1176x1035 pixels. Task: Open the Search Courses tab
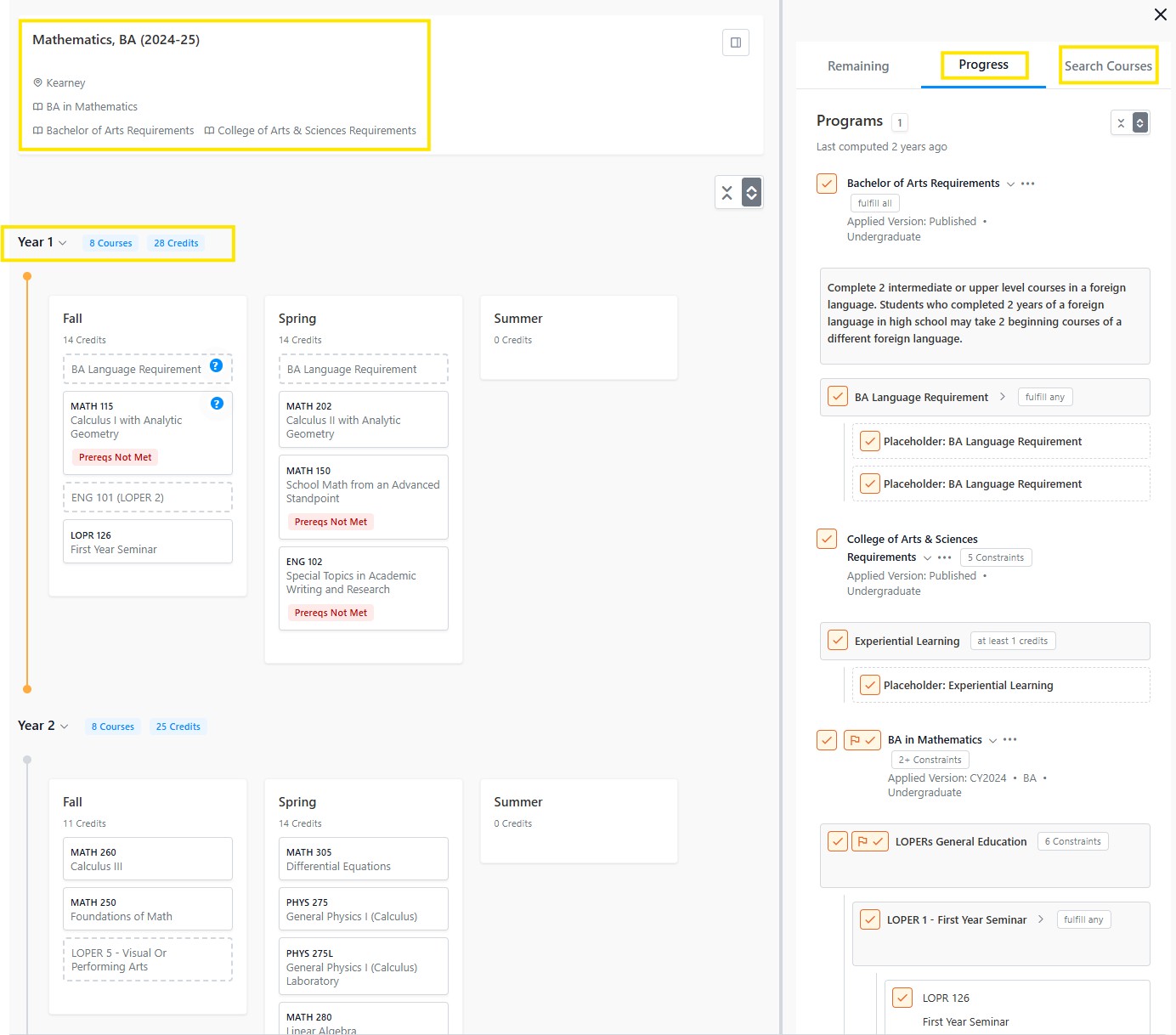(1108, 65)
